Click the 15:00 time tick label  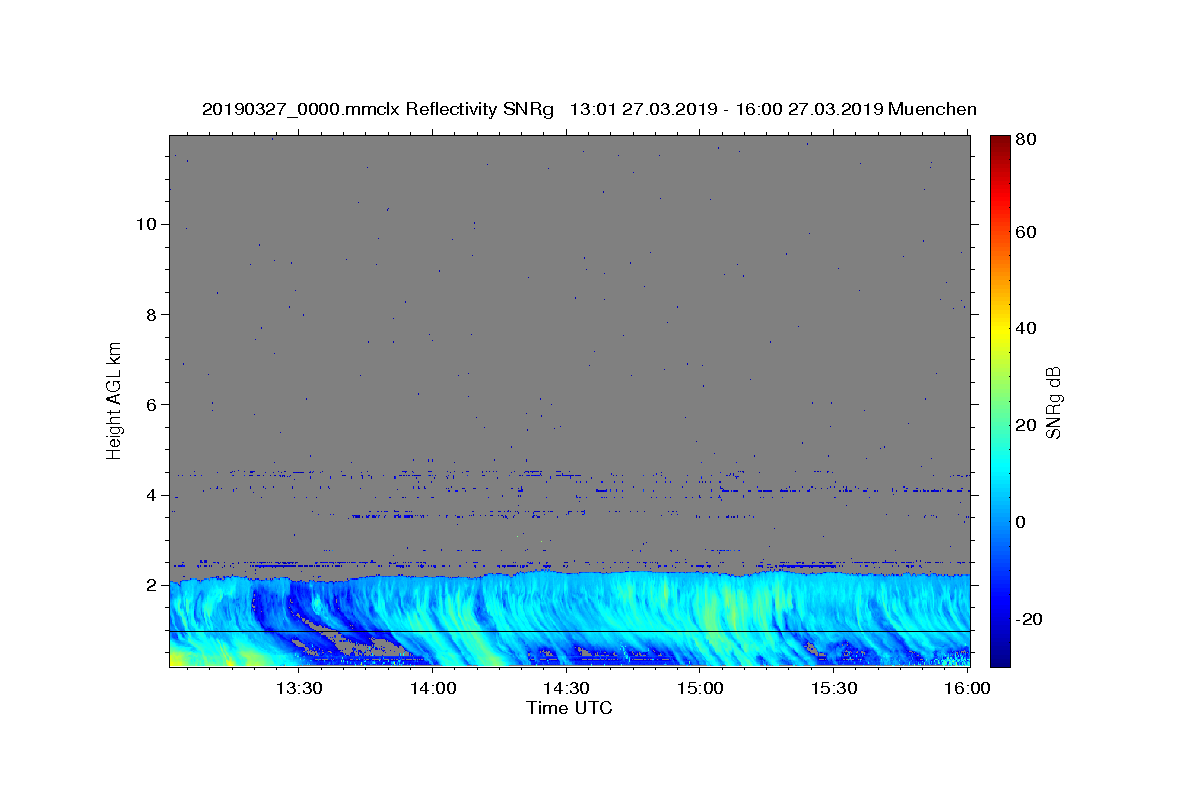(x=700, y=688)
